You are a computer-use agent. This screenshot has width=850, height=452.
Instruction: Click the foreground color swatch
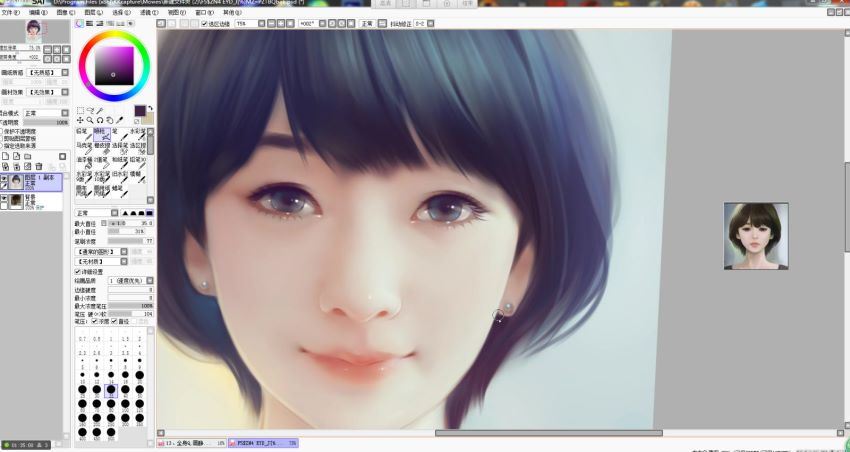click(x=140, y=111)
